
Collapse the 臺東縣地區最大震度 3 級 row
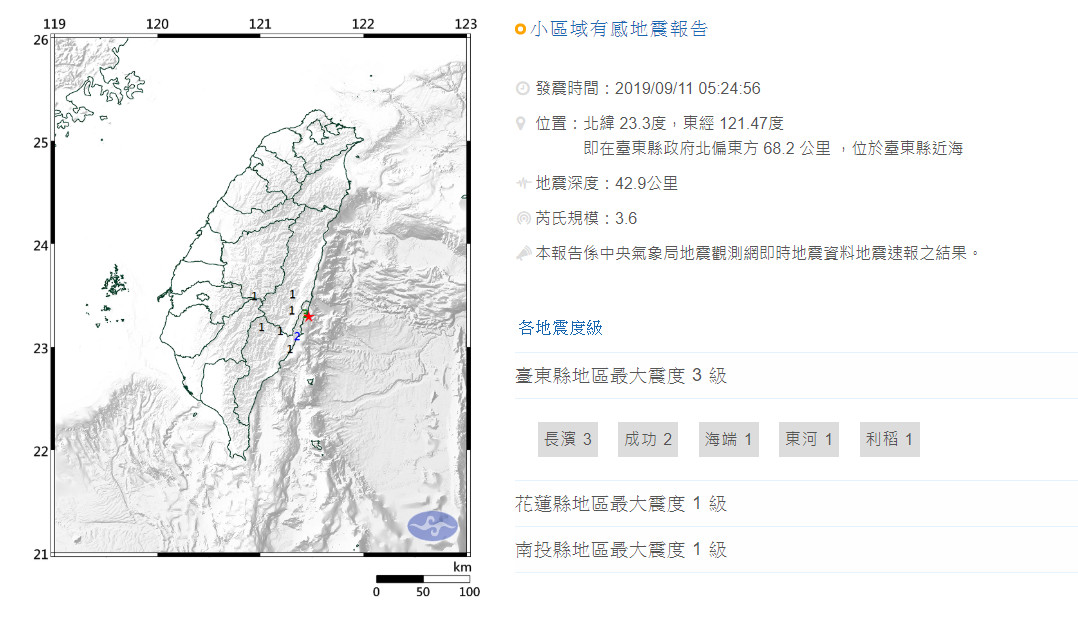pyautogui.click(x=620, y=377)
